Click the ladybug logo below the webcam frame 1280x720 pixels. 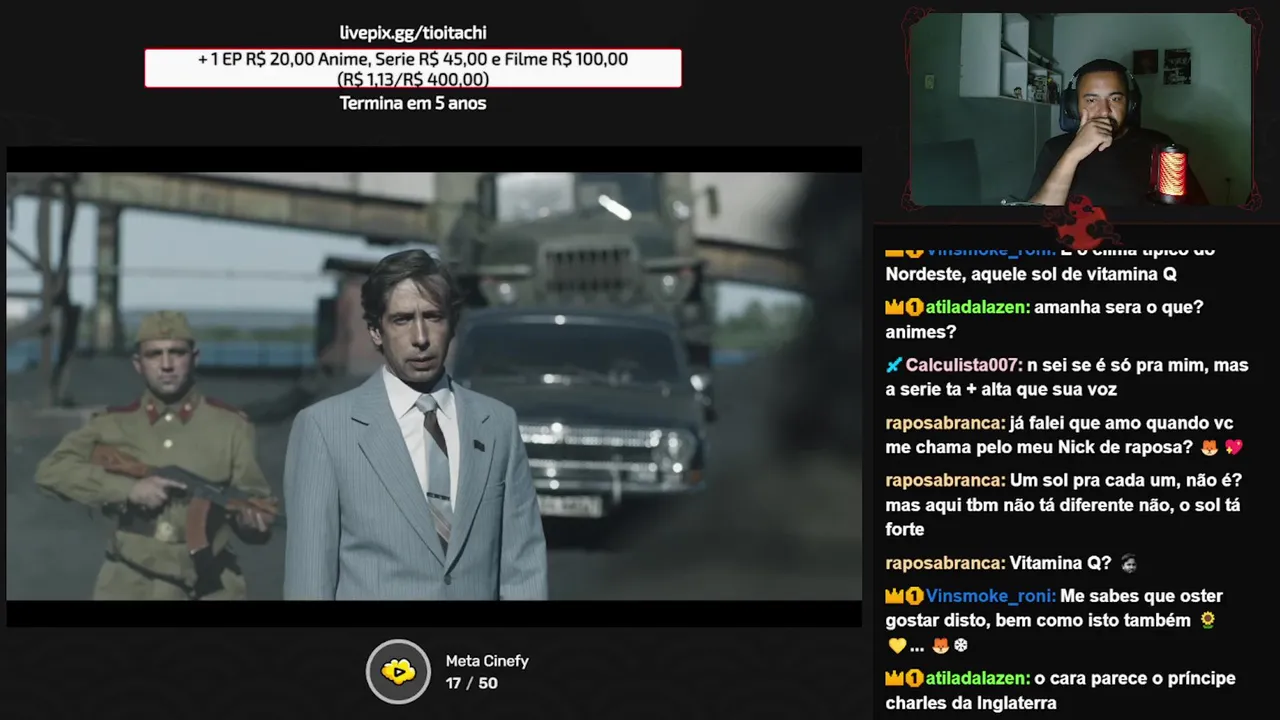tap(1081, 222)
